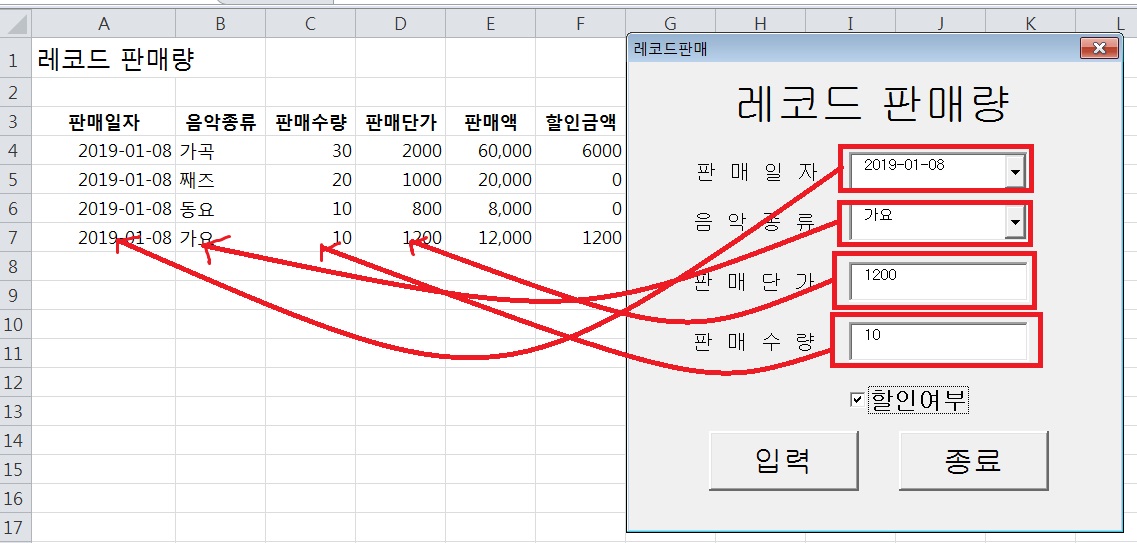Select column A header
The image size is (1137, 543).
105,23
